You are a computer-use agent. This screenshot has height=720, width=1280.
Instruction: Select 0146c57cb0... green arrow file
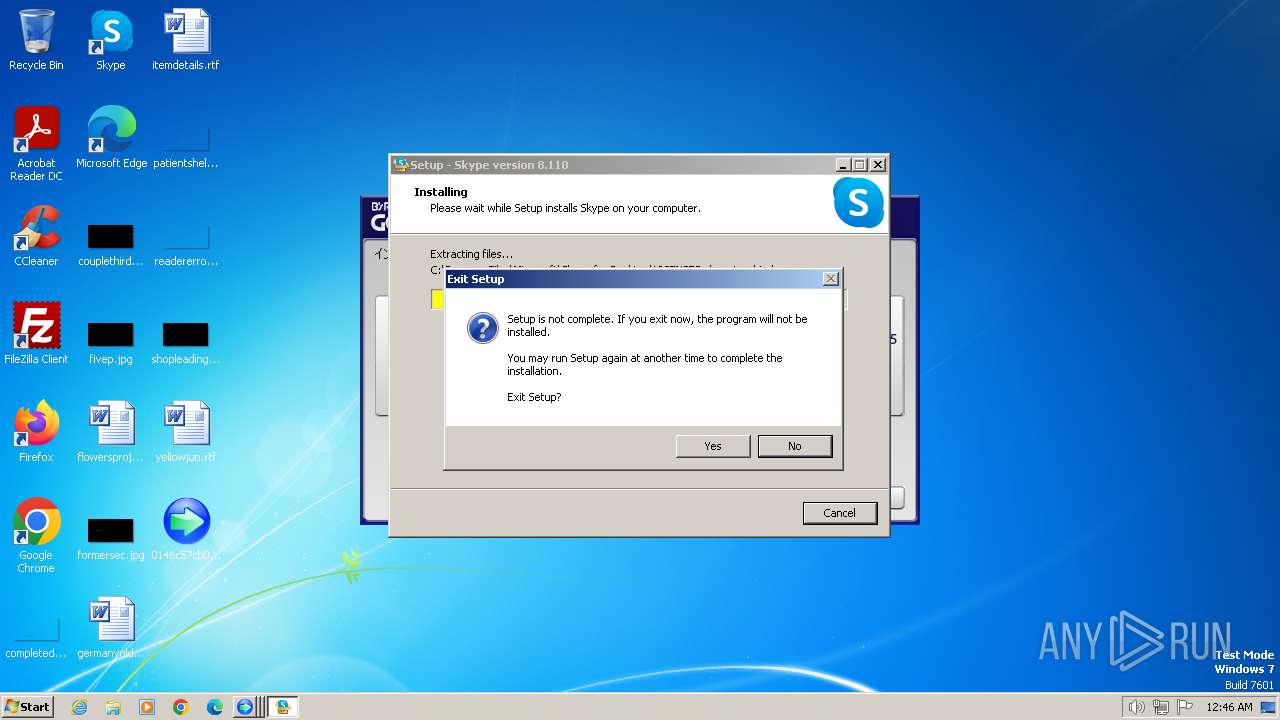(186, 531)
